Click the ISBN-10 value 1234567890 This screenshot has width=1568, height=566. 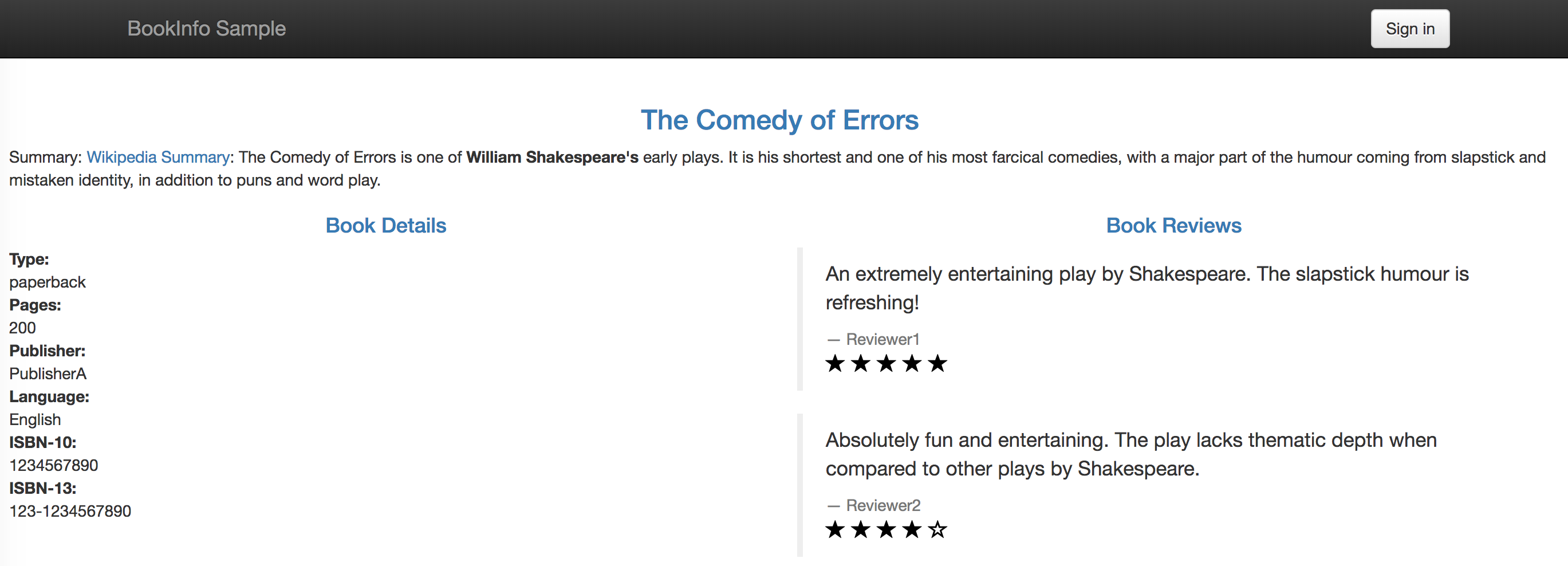point(54,466)
